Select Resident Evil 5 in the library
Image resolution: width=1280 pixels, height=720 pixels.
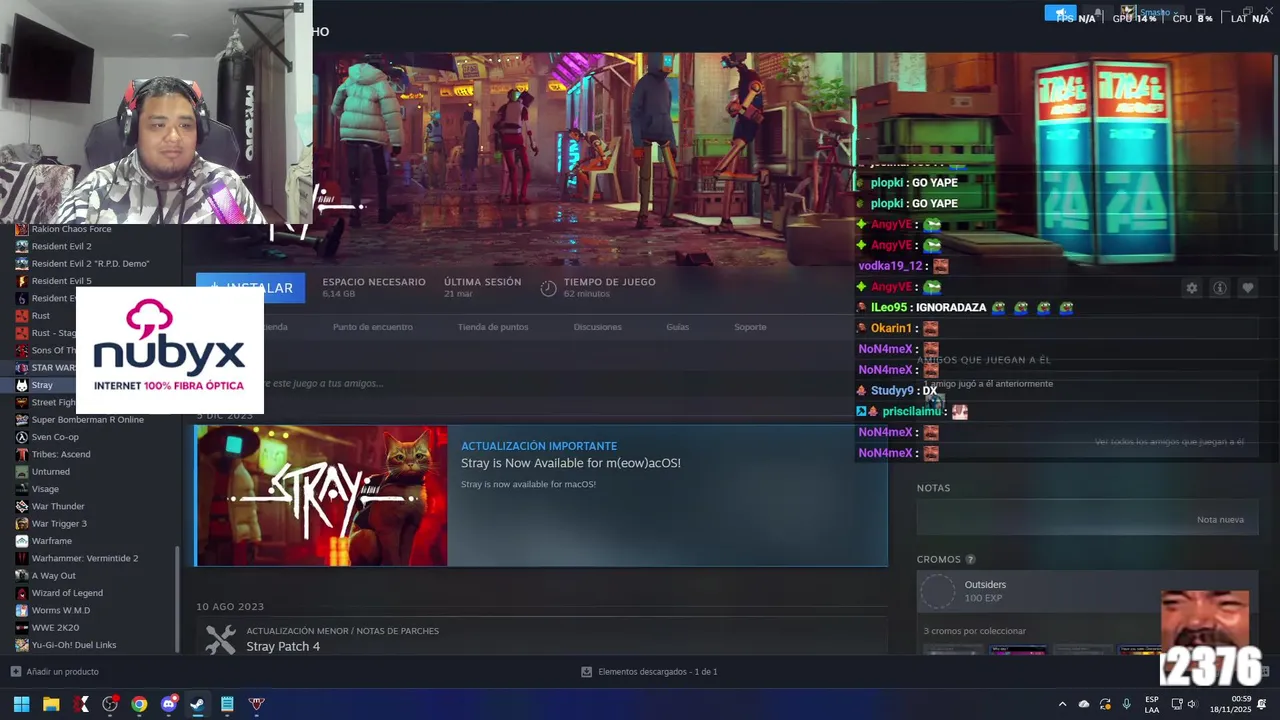(61, 281)
